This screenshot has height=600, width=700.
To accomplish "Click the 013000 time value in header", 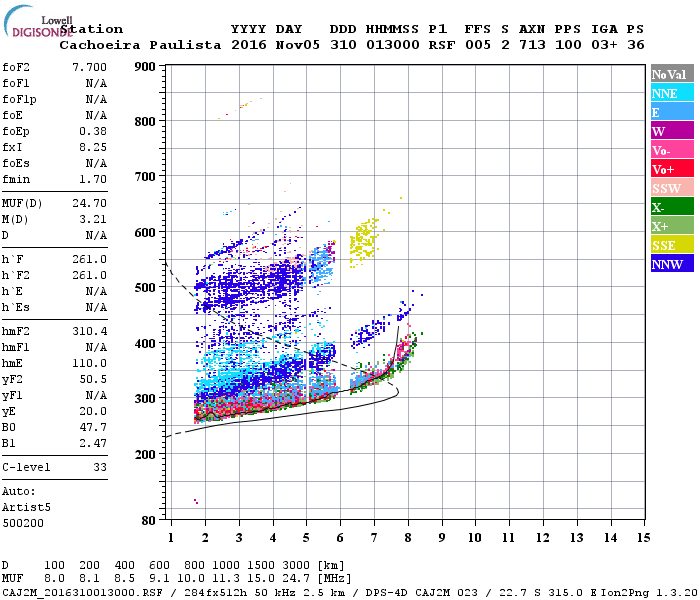I will pyautogui.click(x=392, y=45).
